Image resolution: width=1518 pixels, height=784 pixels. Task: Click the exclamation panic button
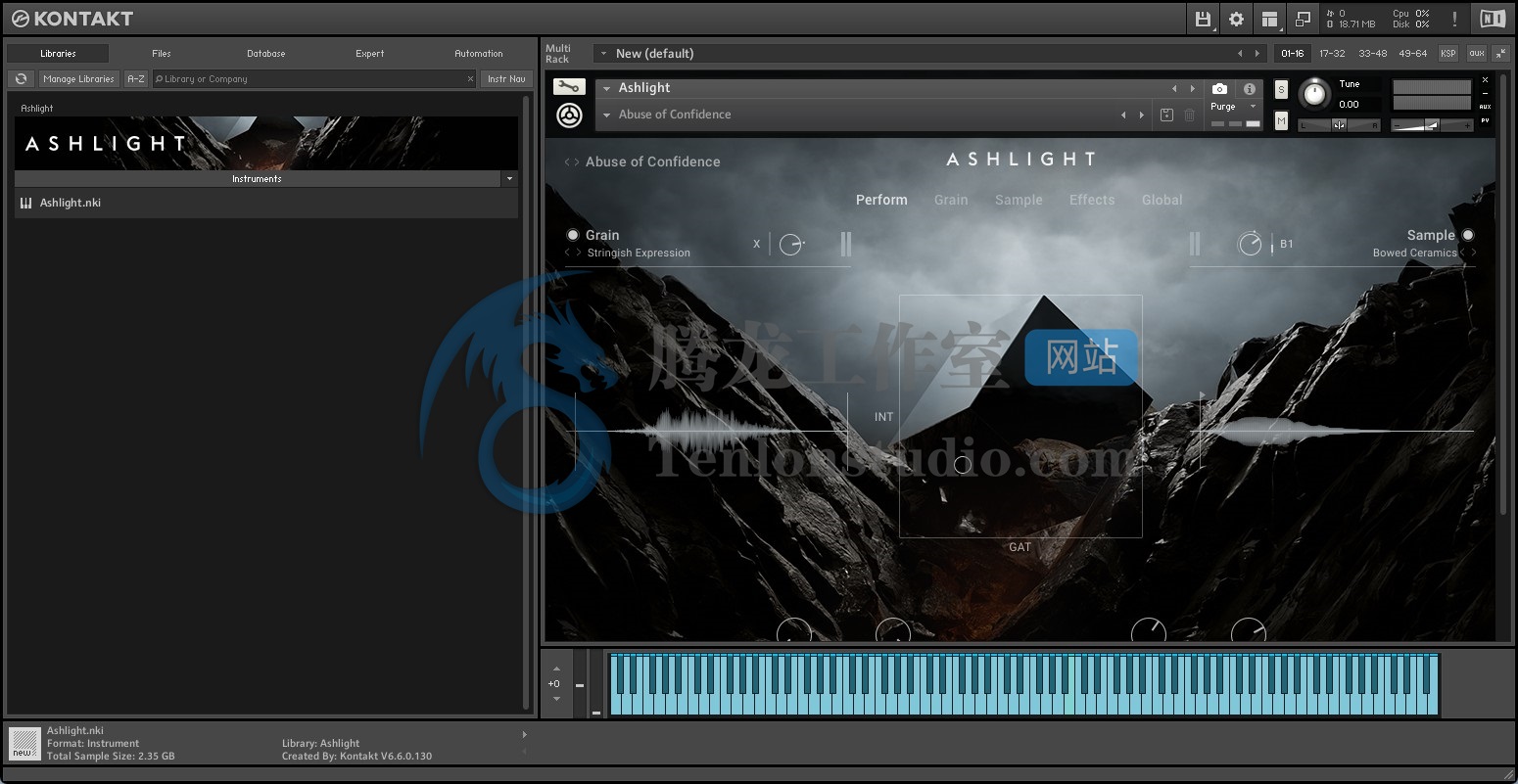1454,19
